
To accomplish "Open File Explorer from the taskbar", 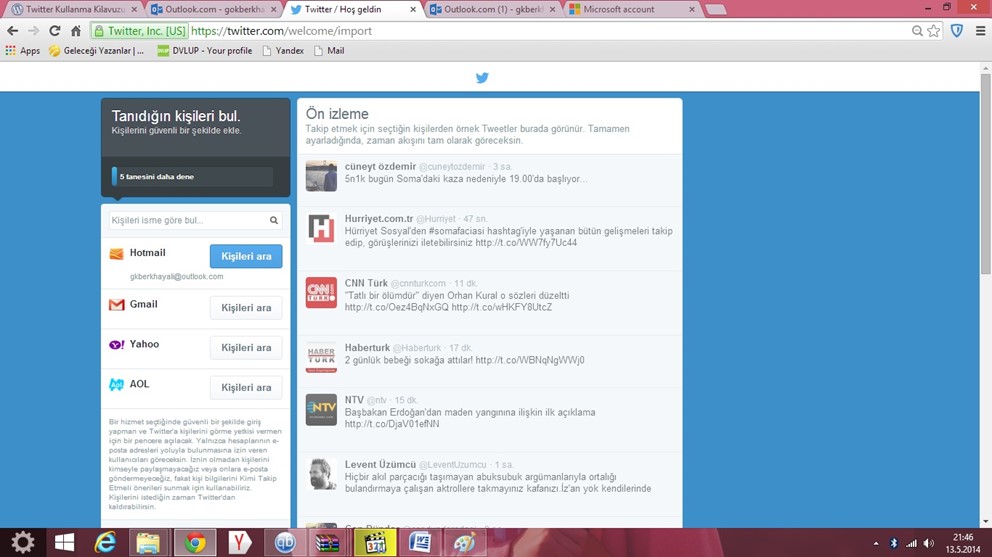I will 149,542.
